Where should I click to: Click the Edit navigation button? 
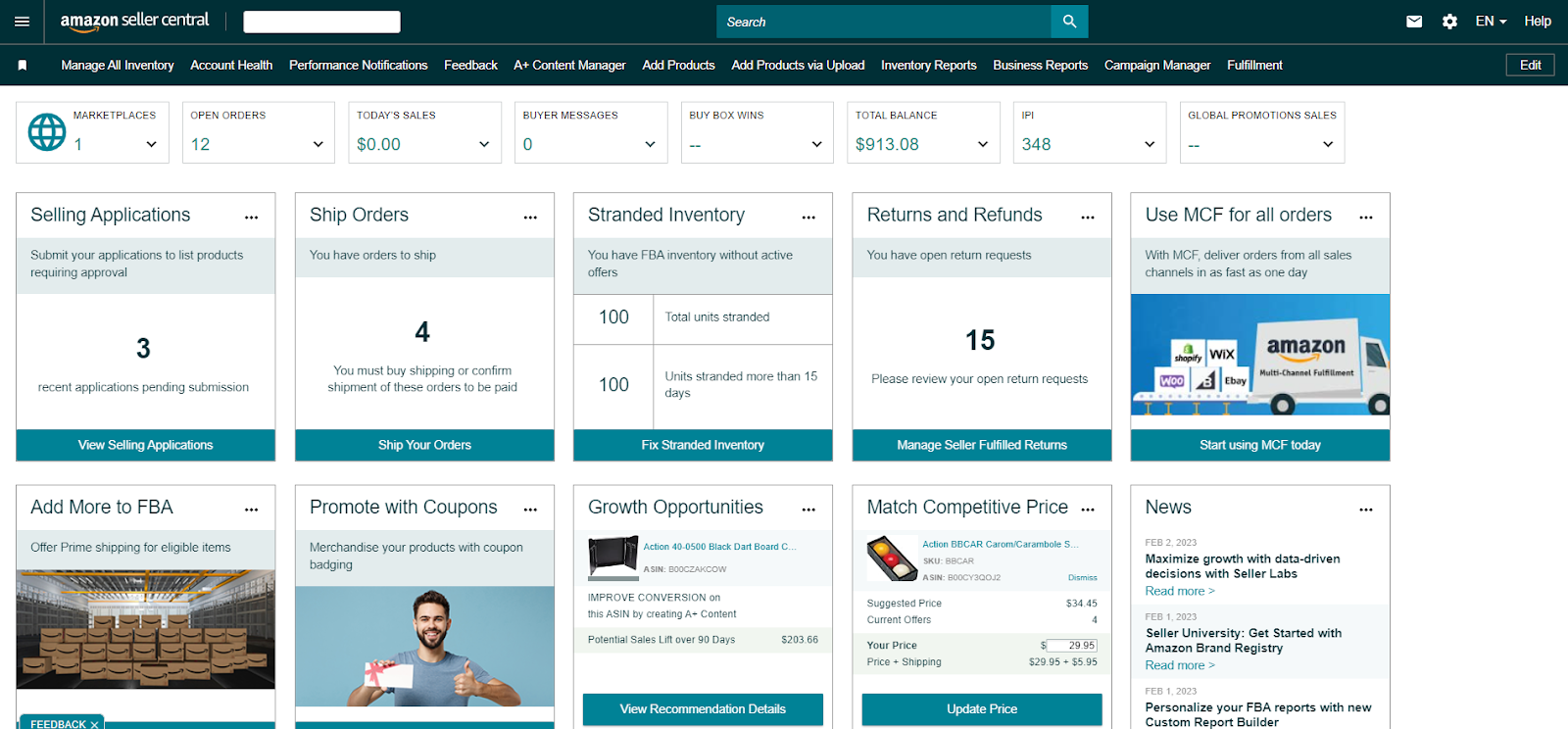pos(1531,66)
